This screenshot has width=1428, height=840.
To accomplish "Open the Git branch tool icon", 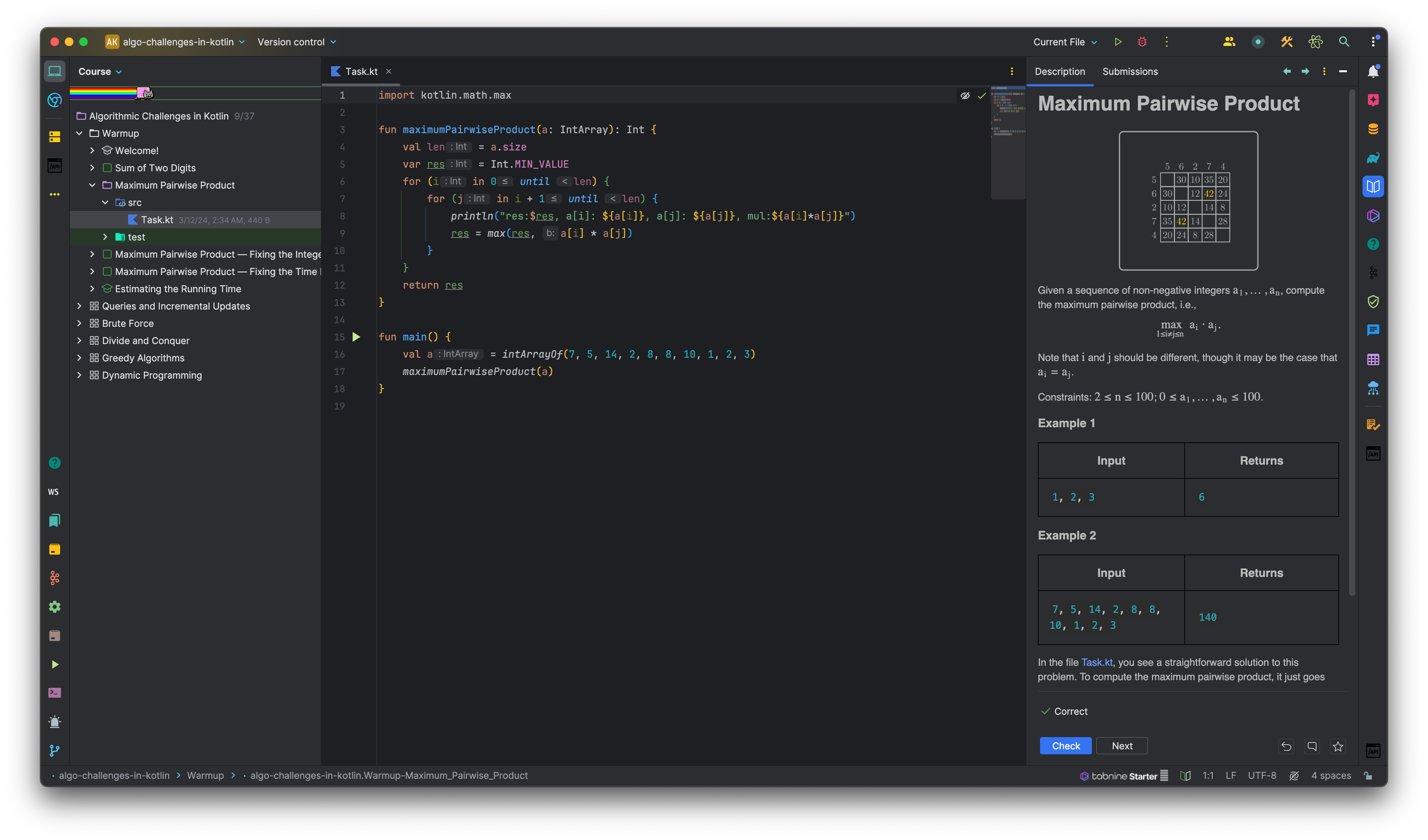I will (54, 750).
